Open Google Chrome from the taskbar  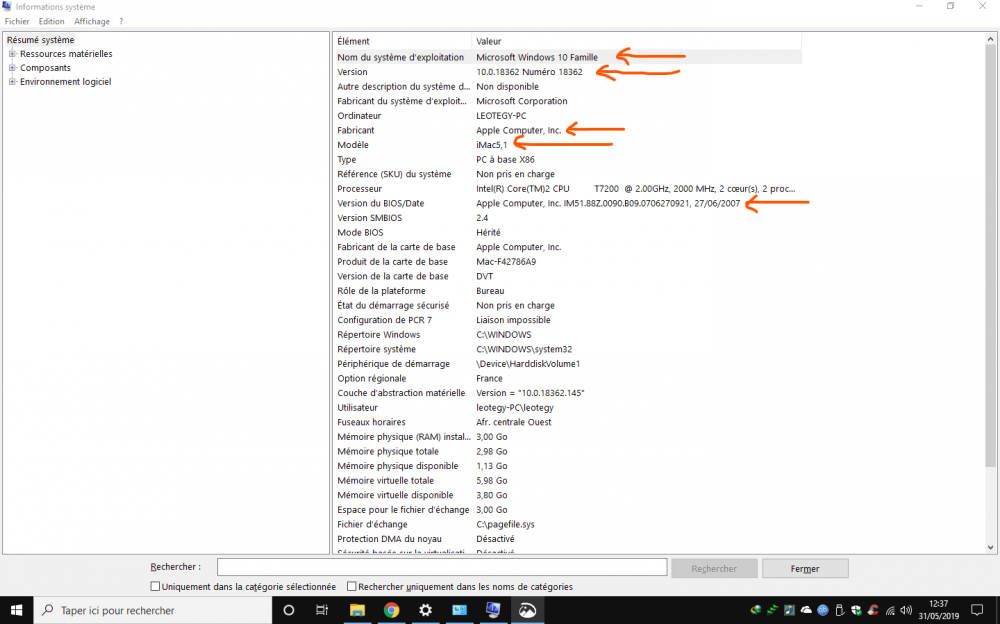click(x=391, y=610)
